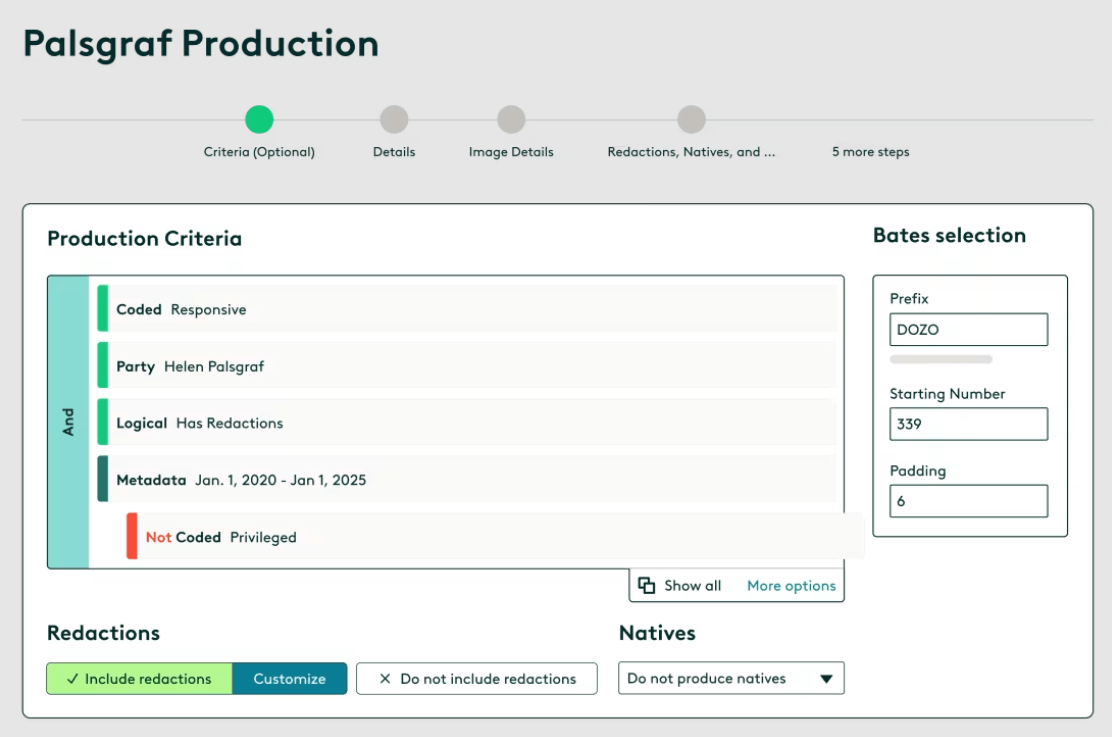Open More options link
1112x737 pixels.
(791, 585)
